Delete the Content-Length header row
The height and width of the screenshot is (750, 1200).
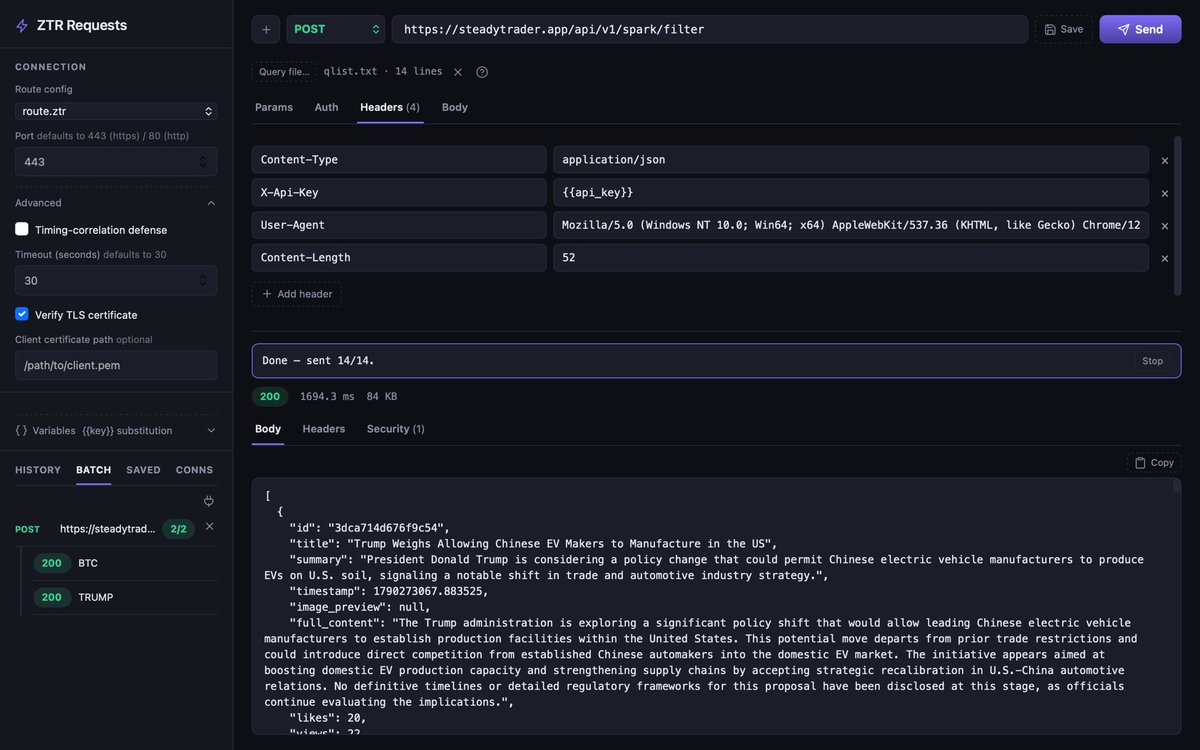click(x=1164, y=258)
